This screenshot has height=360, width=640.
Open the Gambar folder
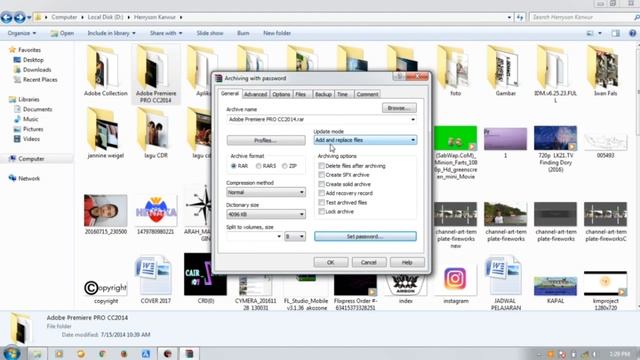pos(505,71)
